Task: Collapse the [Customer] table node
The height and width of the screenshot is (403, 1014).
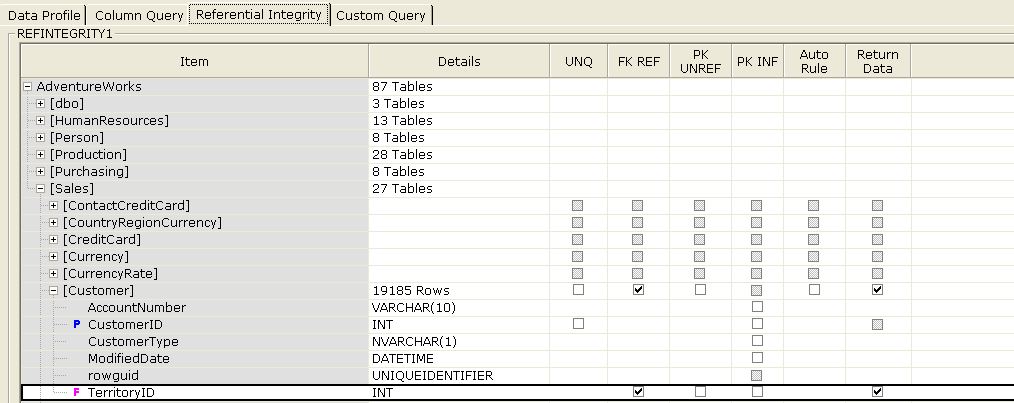Action: click(54, 290)
